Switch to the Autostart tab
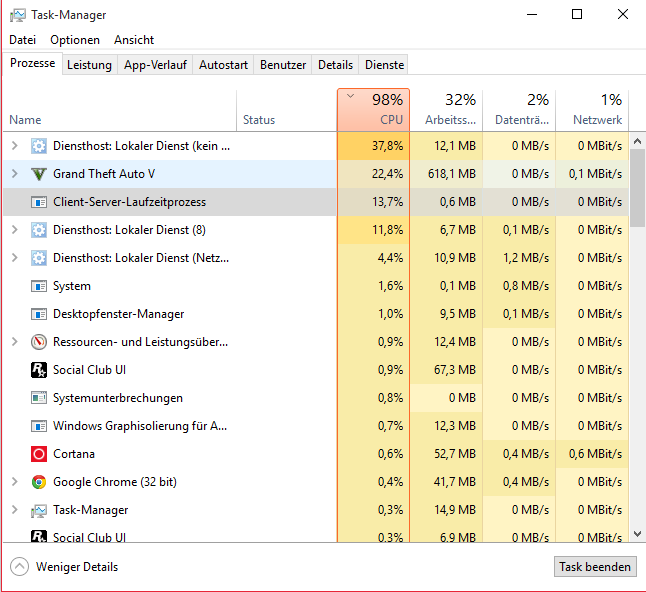The image size is (646, 592). pos(223,65)
